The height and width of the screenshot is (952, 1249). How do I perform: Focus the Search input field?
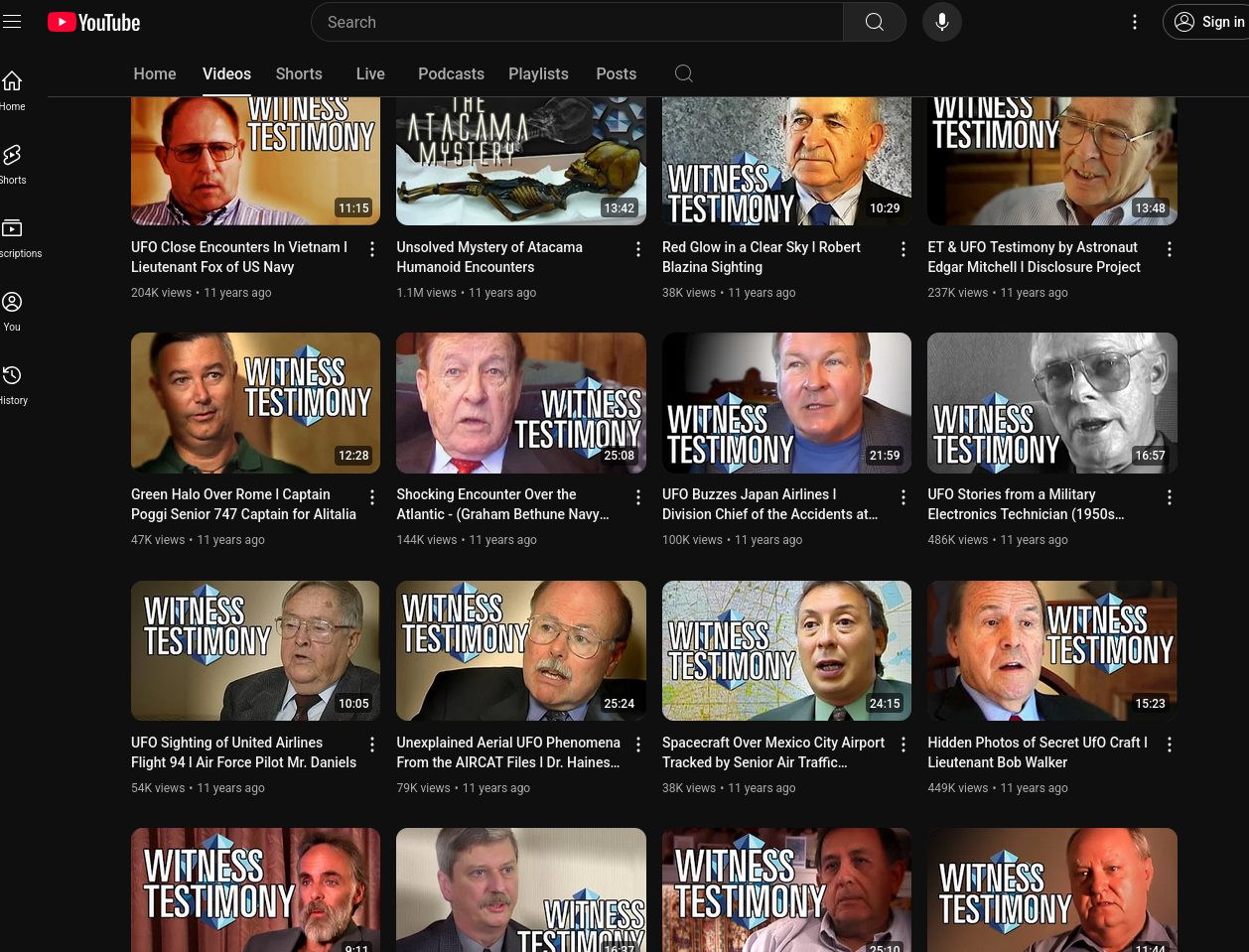[x=578, y=22]
